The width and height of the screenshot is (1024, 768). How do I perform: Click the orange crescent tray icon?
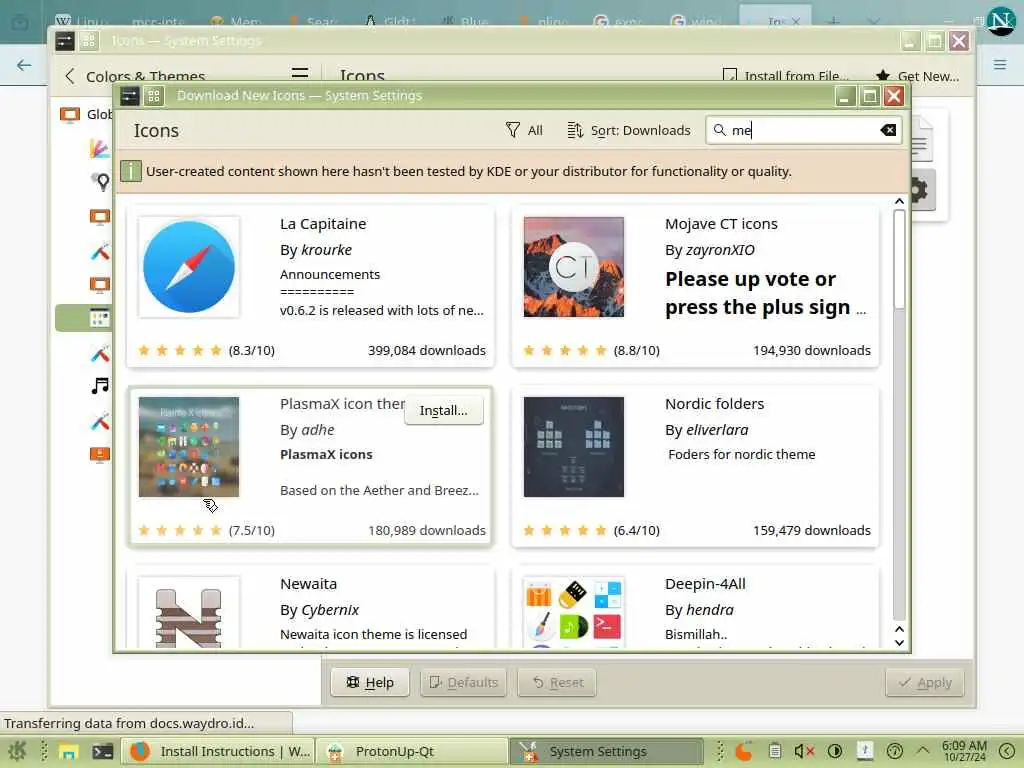[x=744, y=752]
